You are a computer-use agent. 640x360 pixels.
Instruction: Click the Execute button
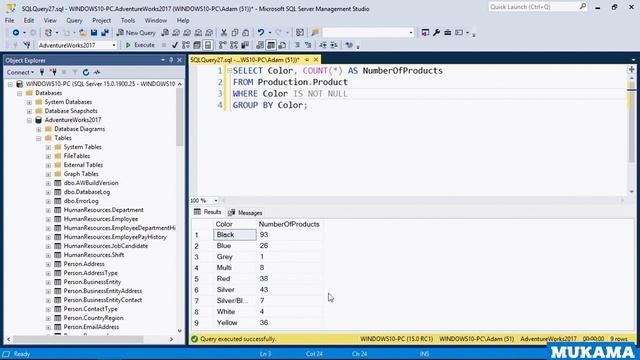(x=140, y=45)
